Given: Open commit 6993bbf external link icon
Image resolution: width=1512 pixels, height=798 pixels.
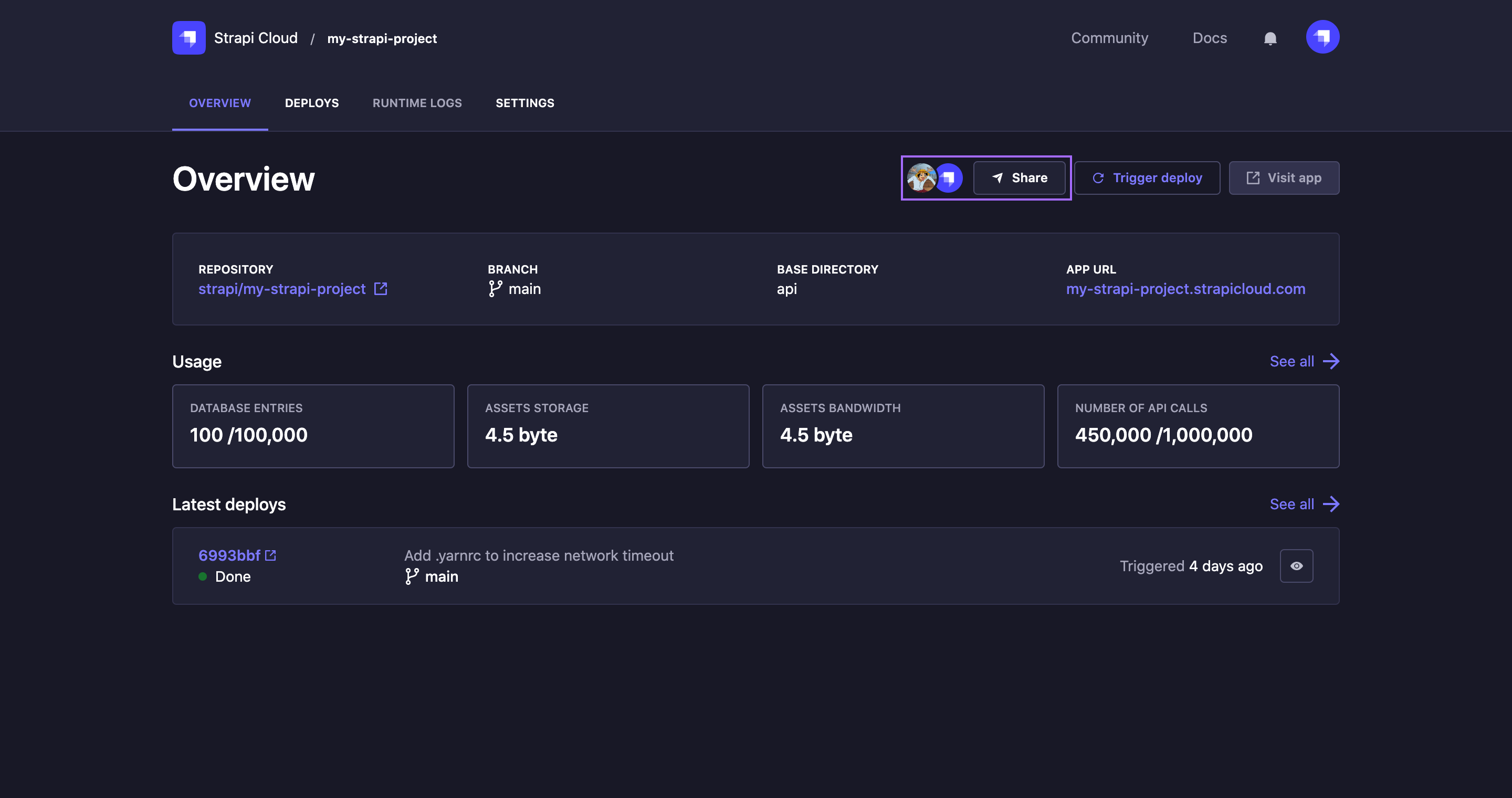Looking at the screenshot, I should [x=270, y=555].
